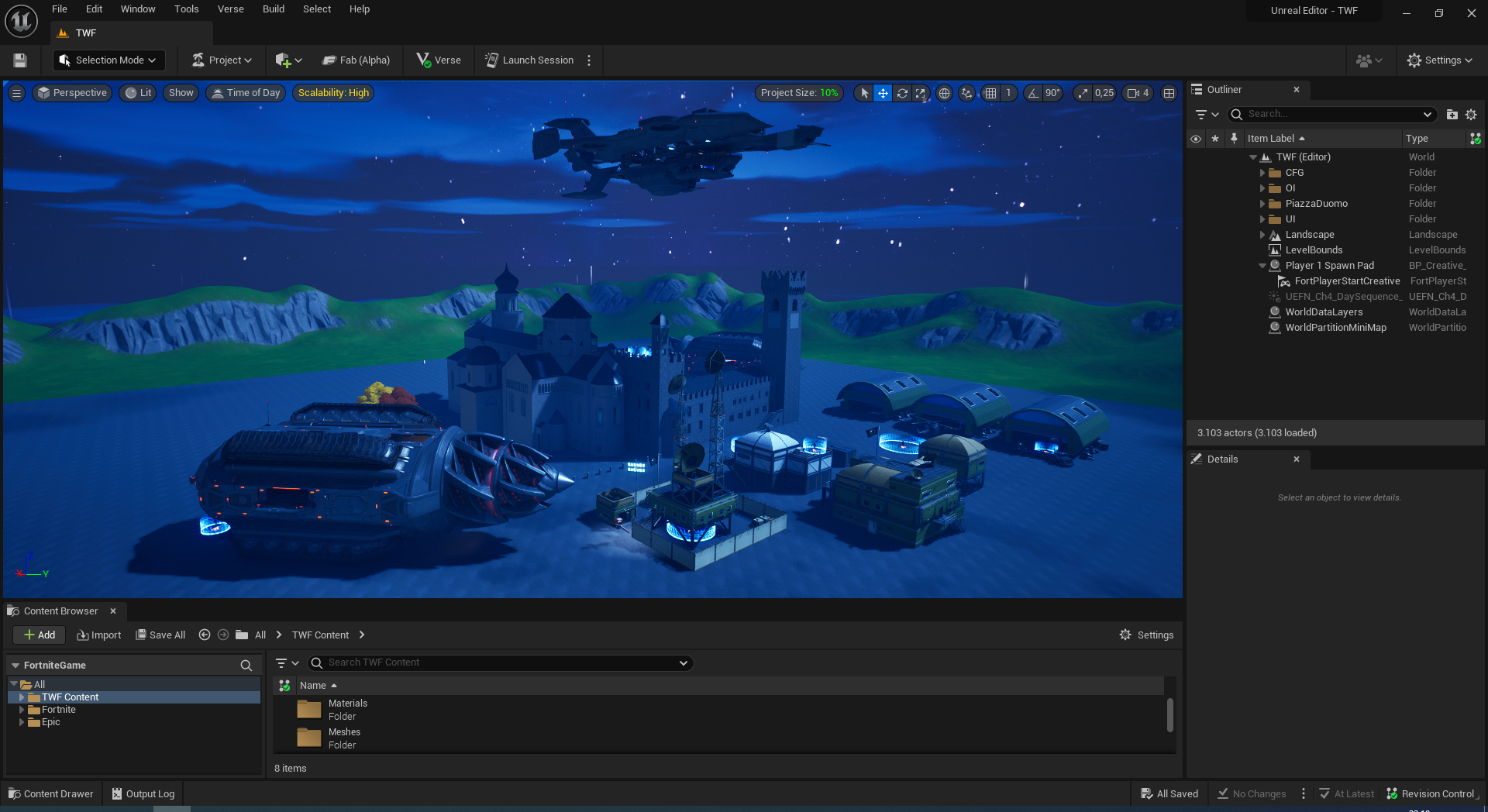The image size is (1488, 812).
Task: Click Scalability: High warning
Action: point(333,93)
